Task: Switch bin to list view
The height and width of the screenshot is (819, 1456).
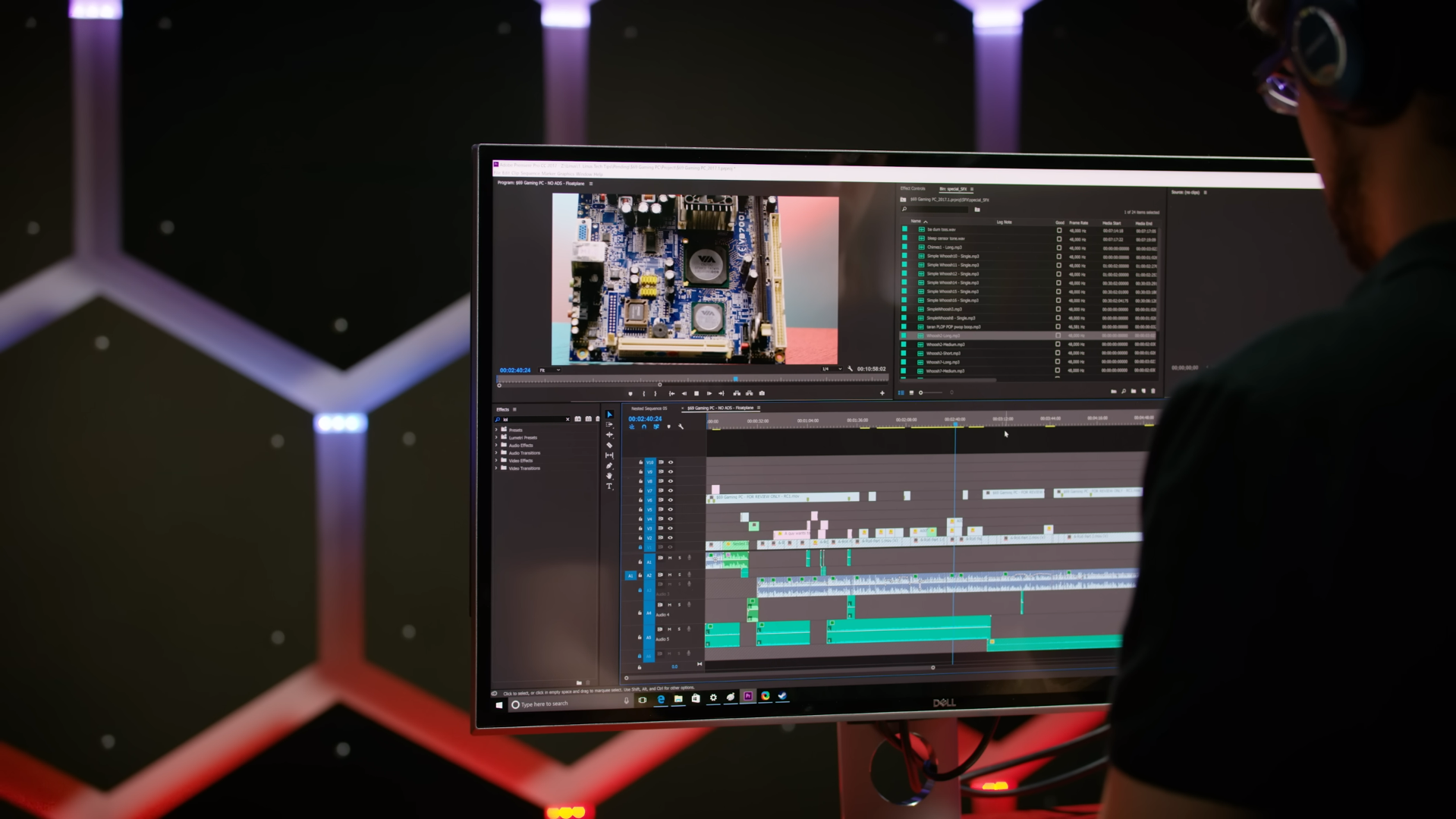Action: 901,392
